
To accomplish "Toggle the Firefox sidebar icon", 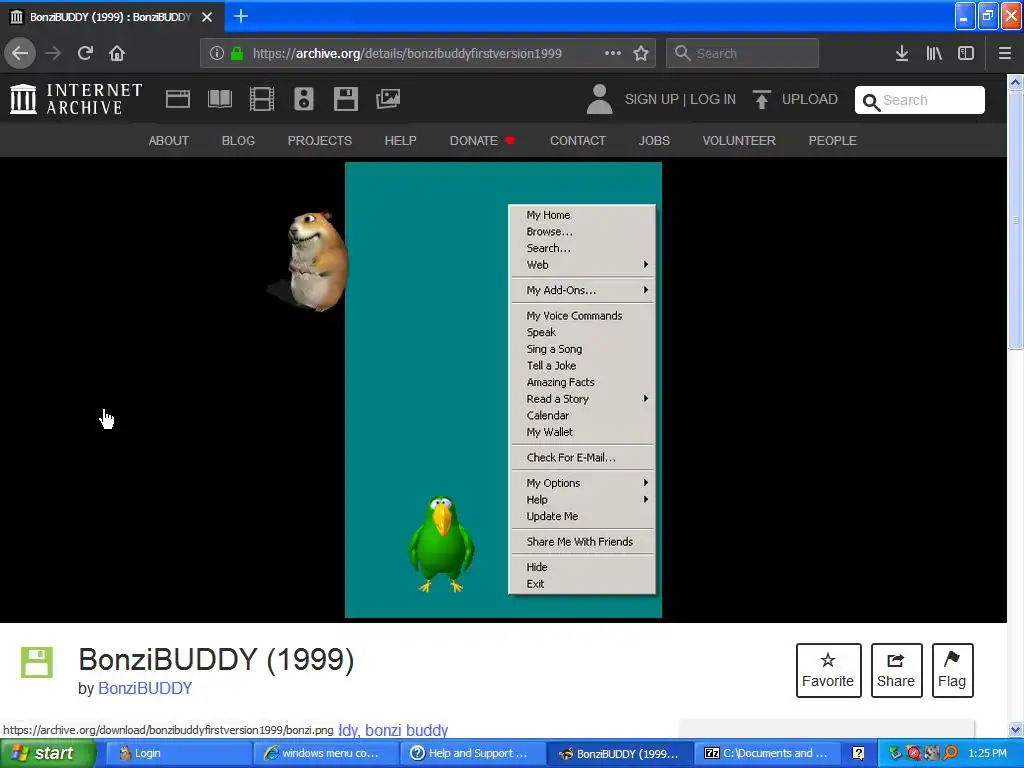I will pyautogui.click(x=966, y=53).
